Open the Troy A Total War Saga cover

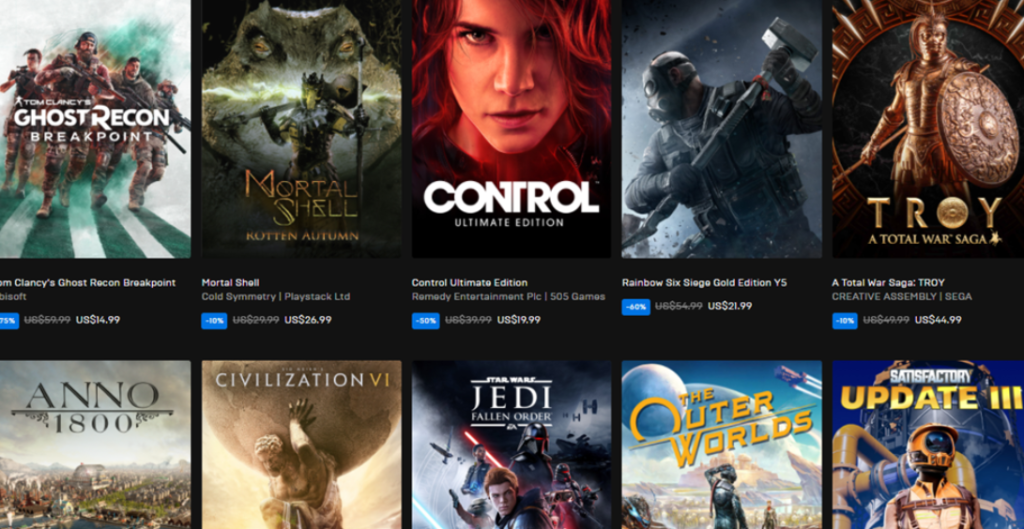tap(928, 129)
